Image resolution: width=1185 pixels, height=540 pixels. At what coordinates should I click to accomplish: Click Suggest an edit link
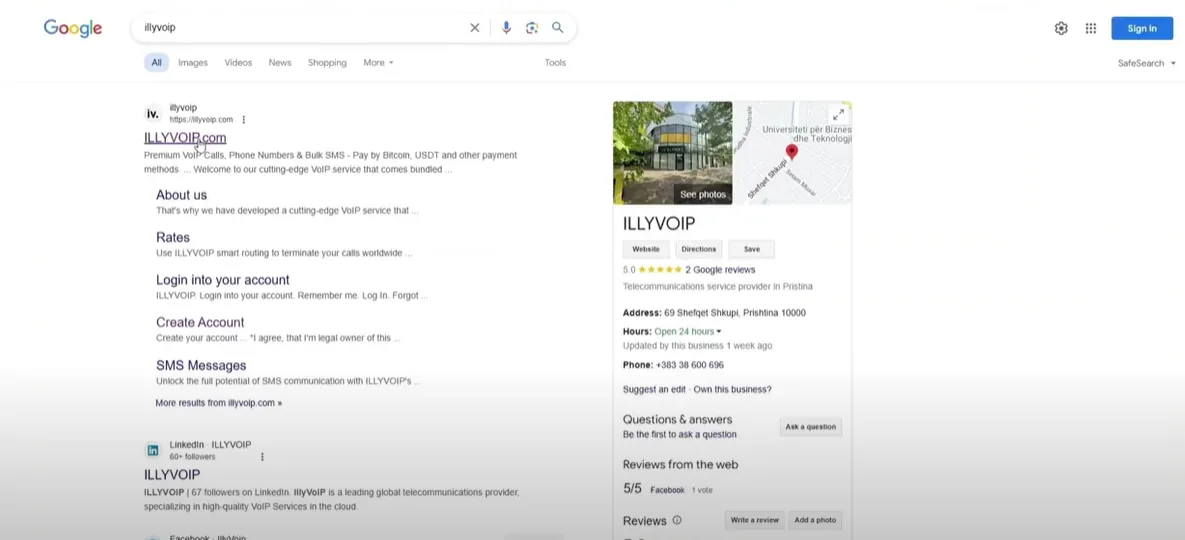coord(654,390)
